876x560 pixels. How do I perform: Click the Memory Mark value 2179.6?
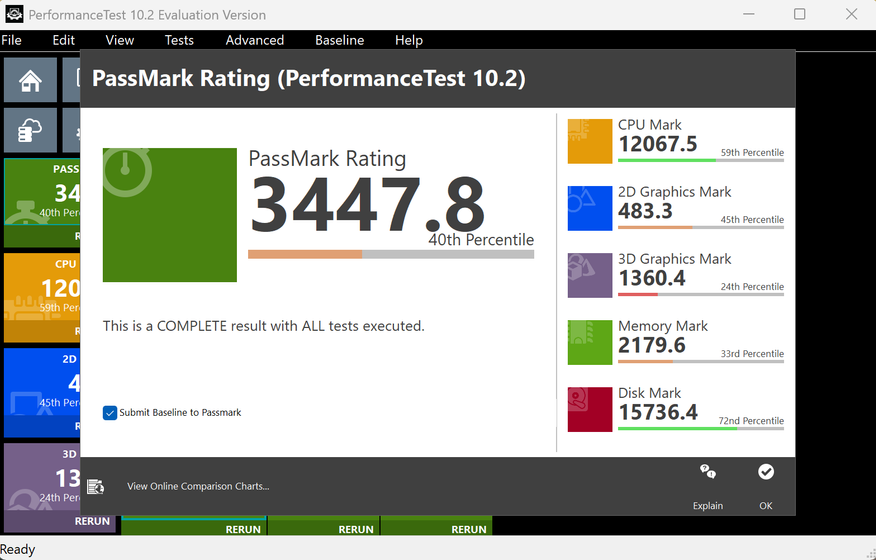(x=651, y=345)
